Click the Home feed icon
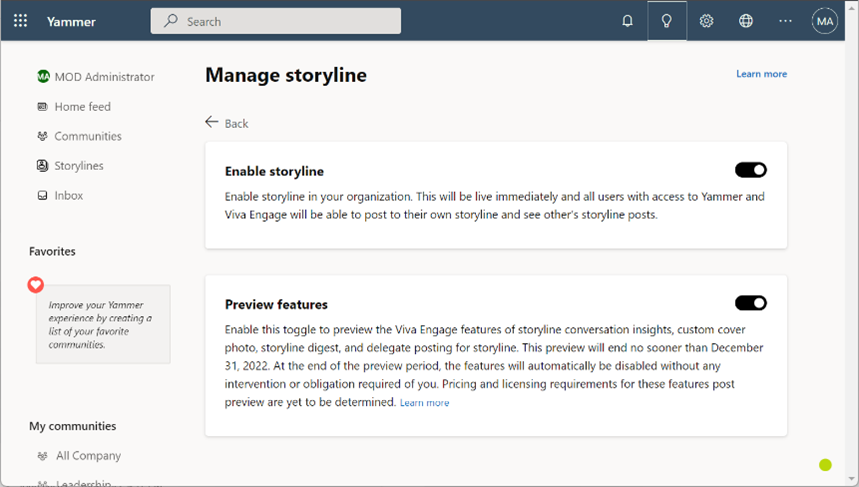The image size is (859, 487). [42, 106]
